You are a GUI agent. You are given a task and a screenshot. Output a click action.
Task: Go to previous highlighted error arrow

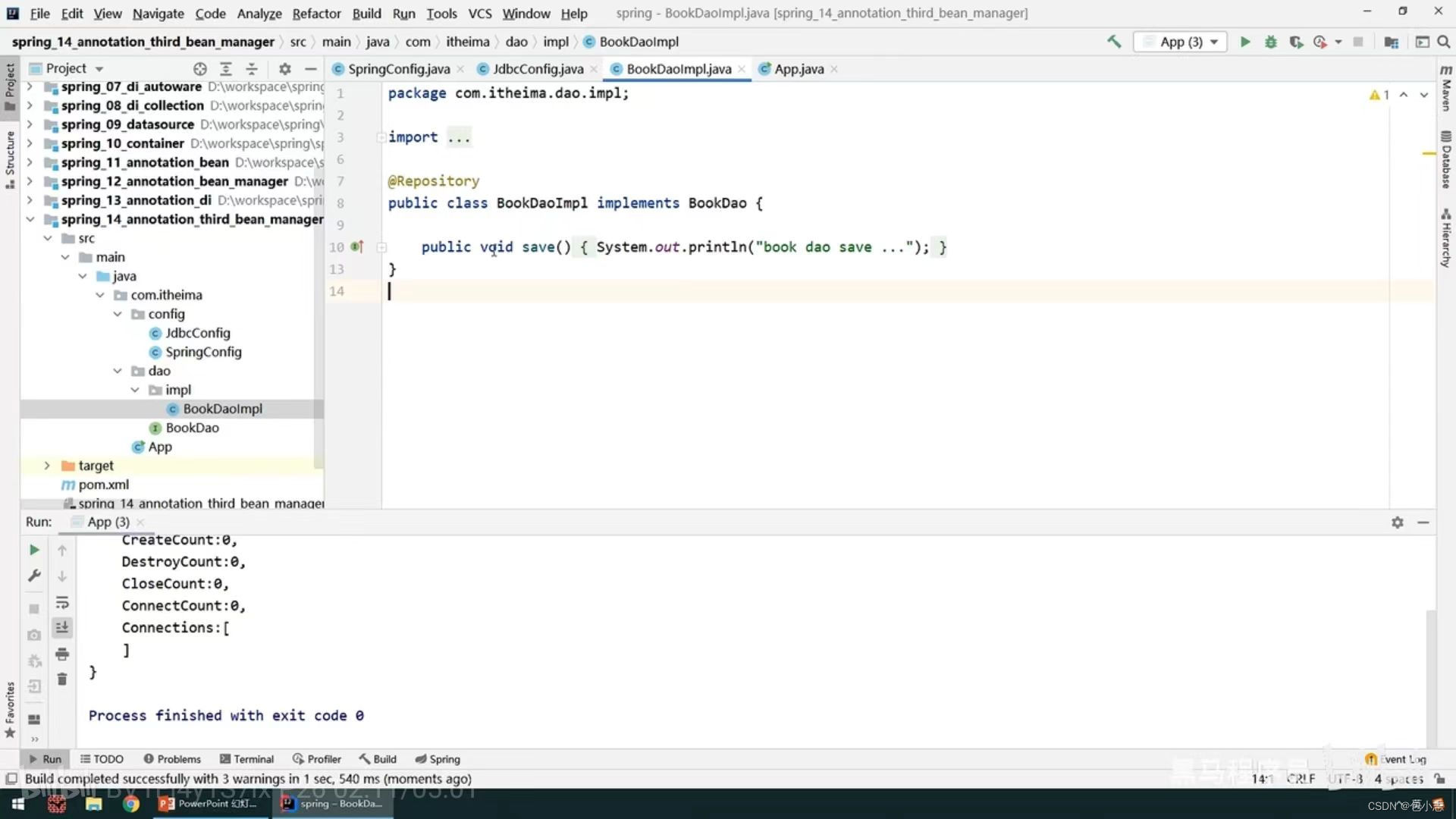click(1404, 95)
